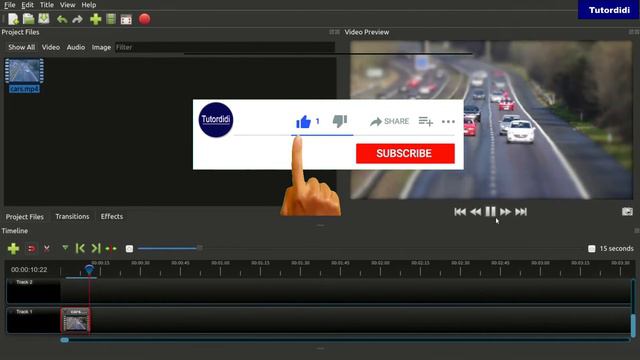Screen dimensions: 640x360
Task: Filter project files by Audio
Action: click(76, 47)
